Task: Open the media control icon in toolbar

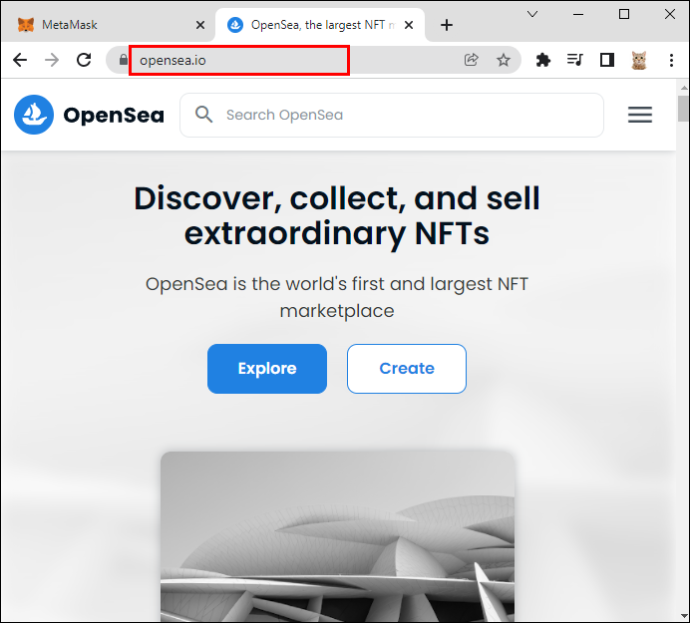Action: click(575, 60)
